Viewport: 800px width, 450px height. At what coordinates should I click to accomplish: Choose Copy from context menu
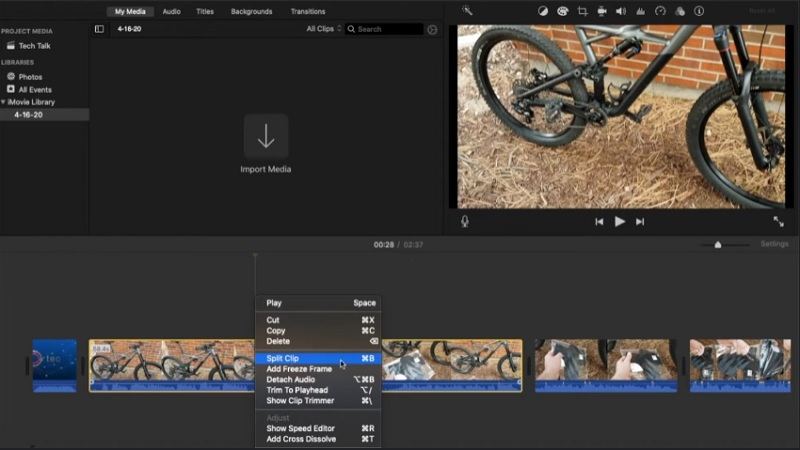tap(318, 331)
